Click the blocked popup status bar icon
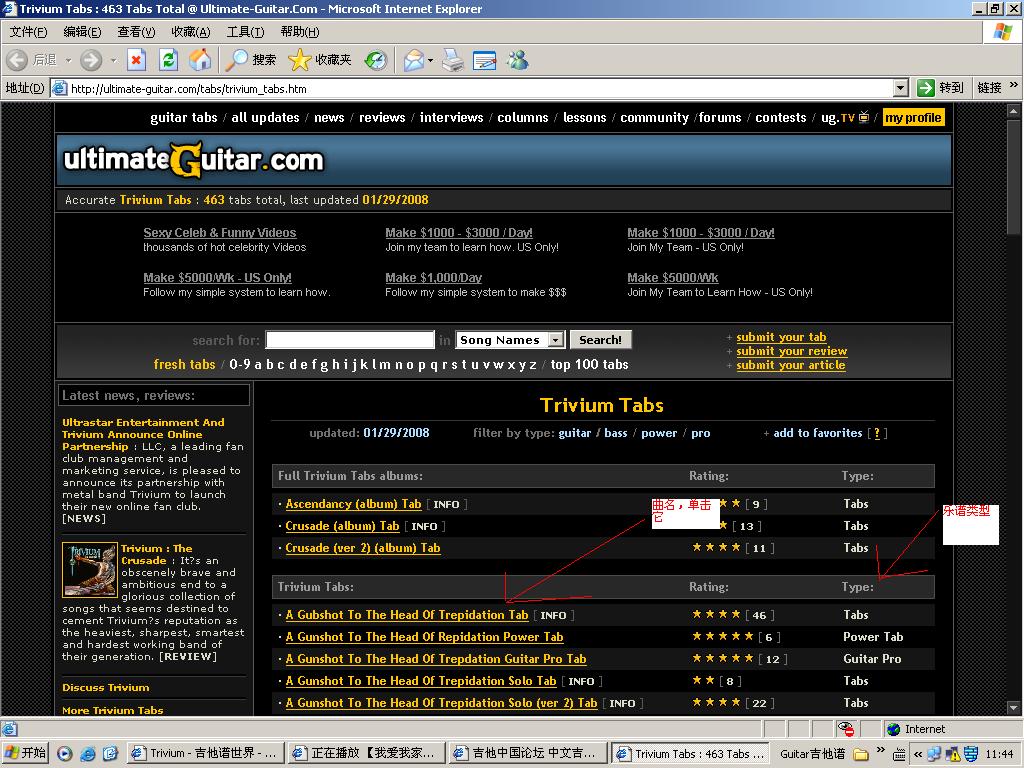The image size is (1024, 768). point(846,729)
